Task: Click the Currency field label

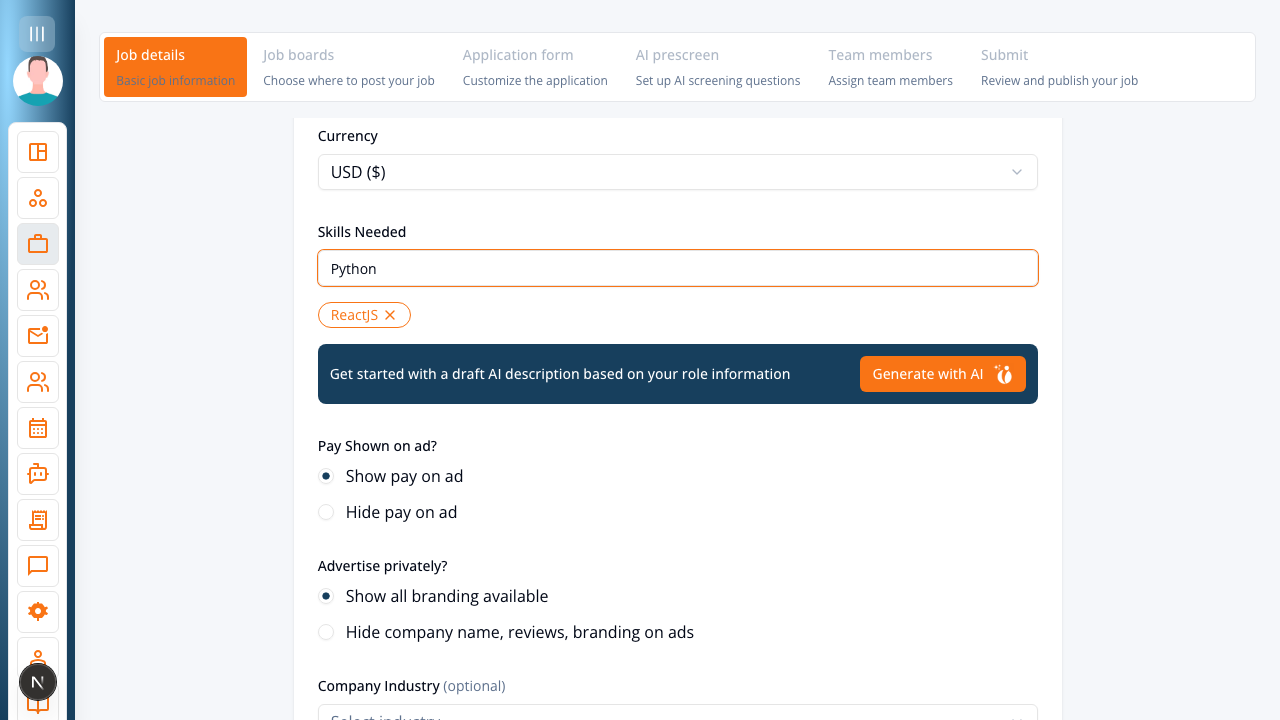Action: pyautogui.click(x=348, y=136)
